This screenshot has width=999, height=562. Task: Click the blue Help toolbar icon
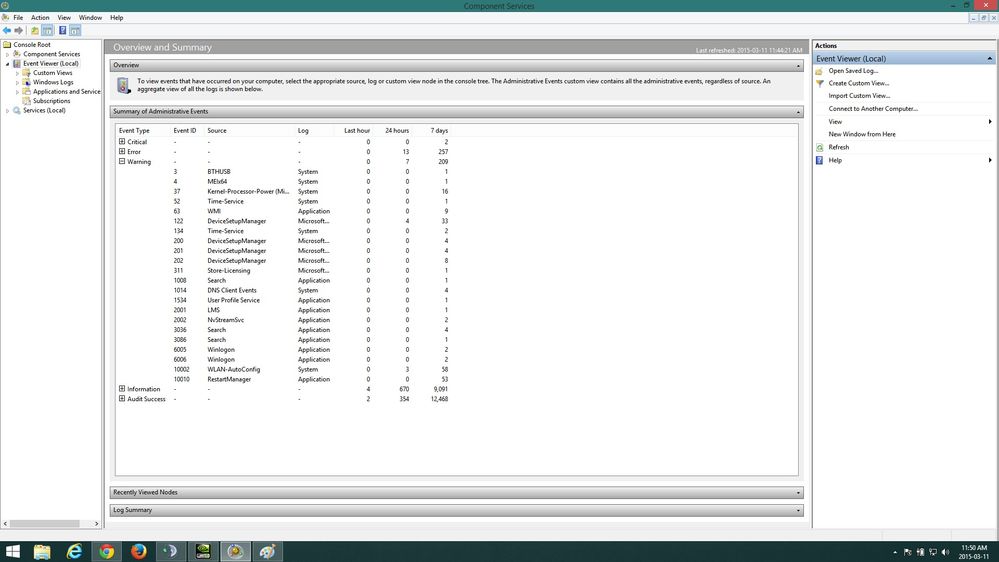[62, 31]
